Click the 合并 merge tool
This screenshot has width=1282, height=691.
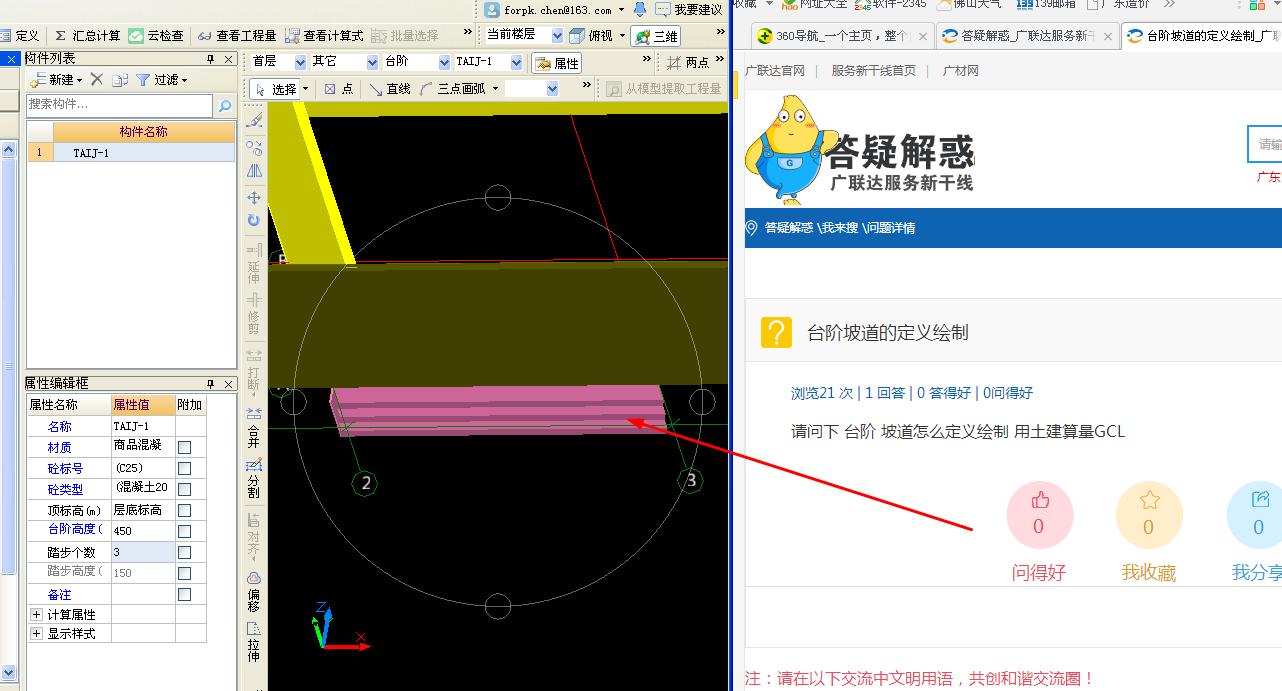(x=254, y=428)
